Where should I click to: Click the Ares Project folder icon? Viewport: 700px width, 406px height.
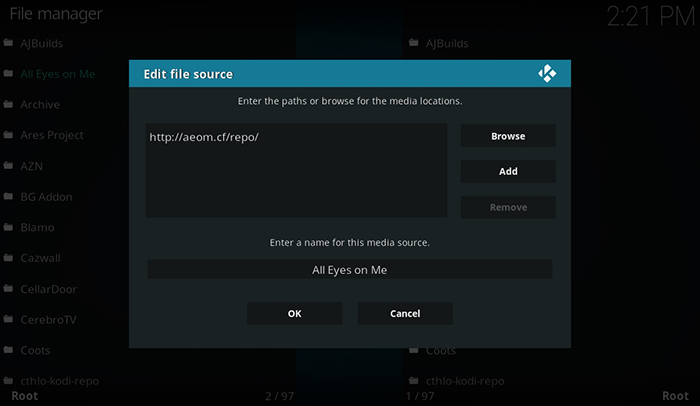(8, 134)
